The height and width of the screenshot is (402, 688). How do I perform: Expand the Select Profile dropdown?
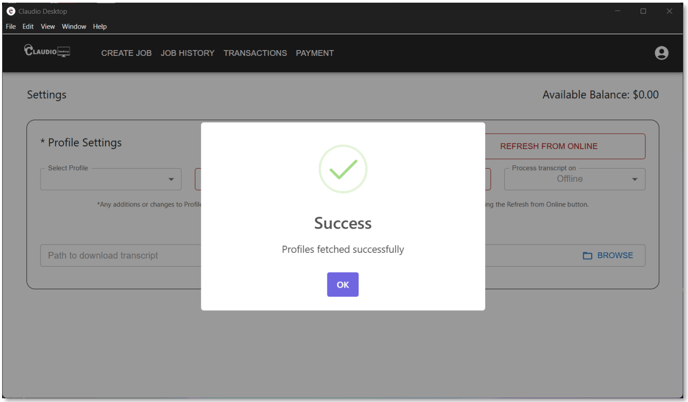[x=110, y=180]
